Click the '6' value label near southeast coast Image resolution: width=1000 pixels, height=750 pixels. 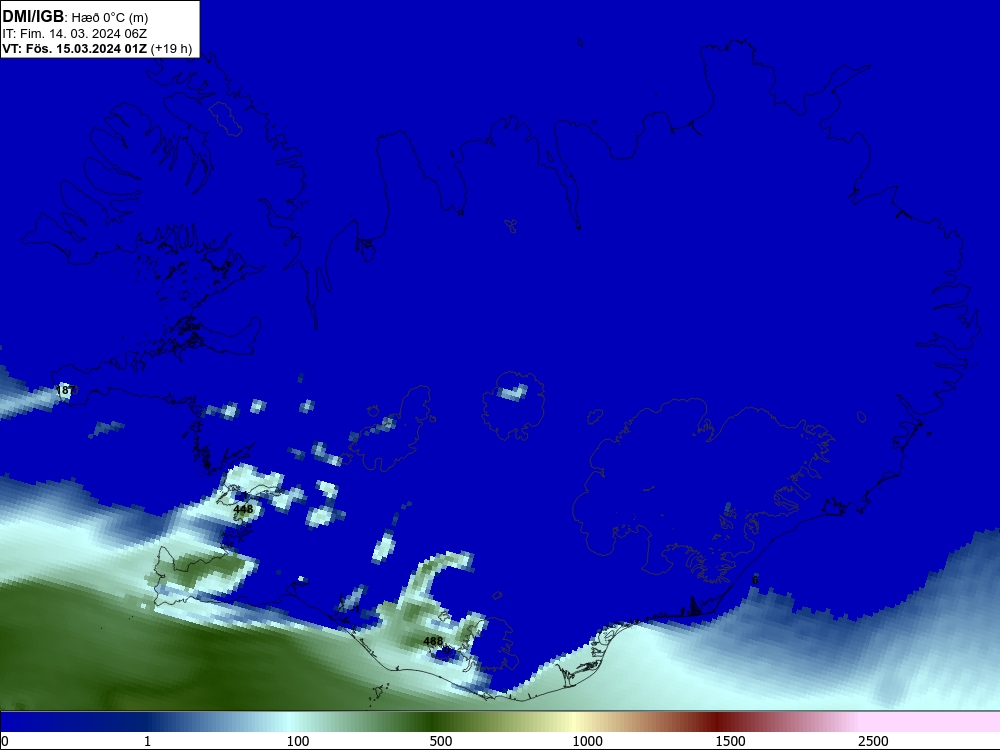[755, 580]
